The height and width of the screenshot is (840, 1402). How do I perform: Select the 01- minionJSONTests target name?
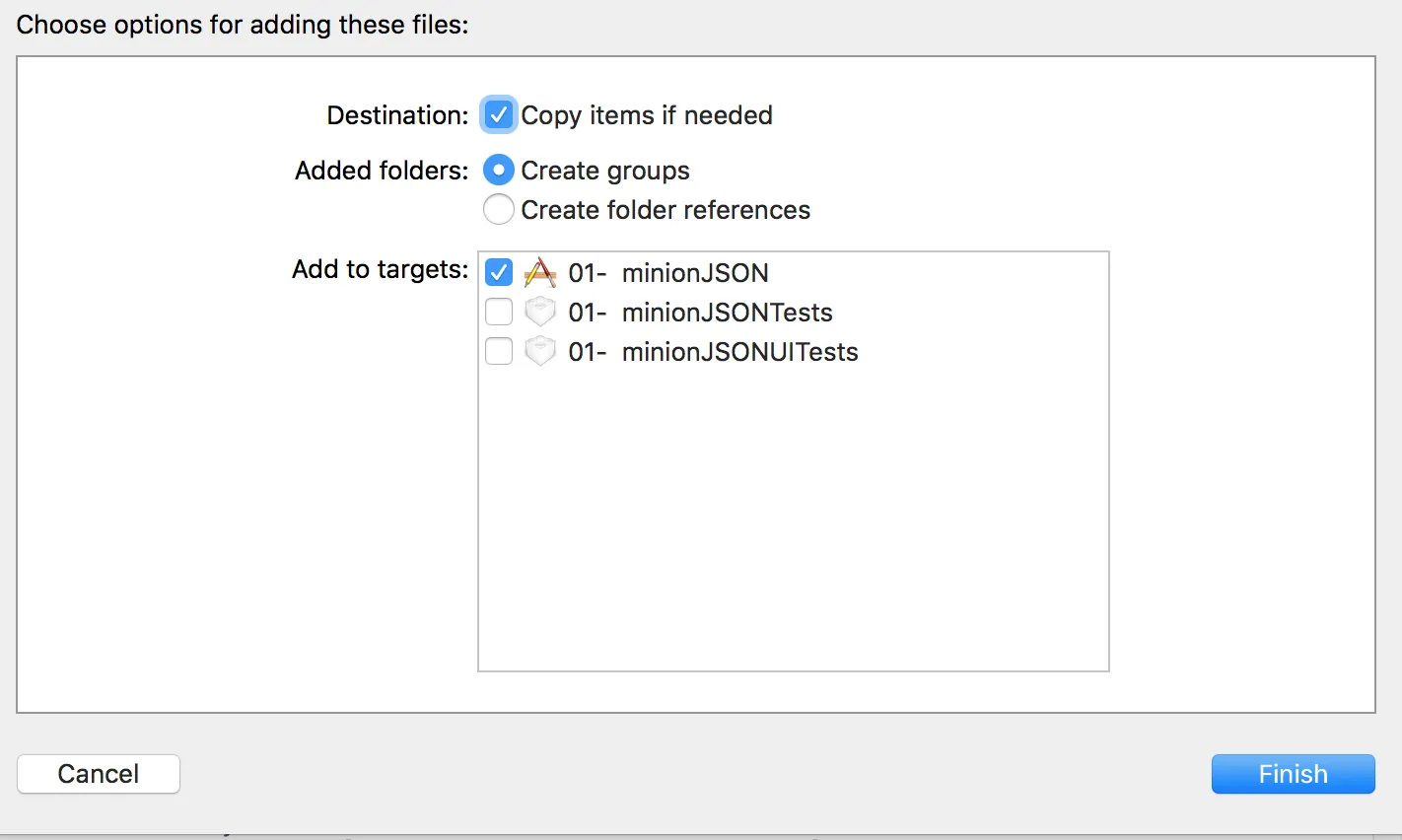pyautogui.click(x=700, y=313)
